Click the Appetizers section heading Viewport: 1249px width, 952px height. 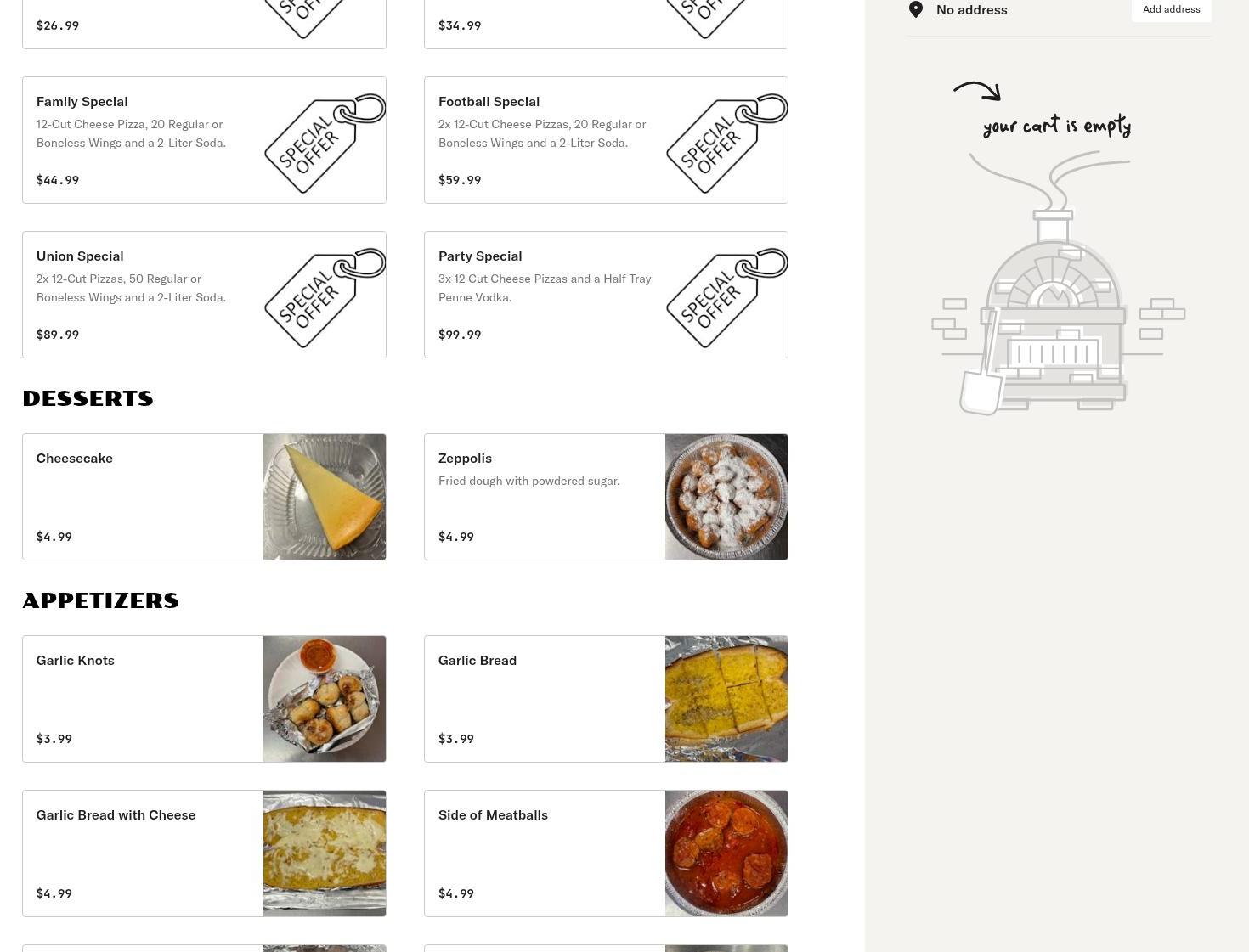point(100,600)
